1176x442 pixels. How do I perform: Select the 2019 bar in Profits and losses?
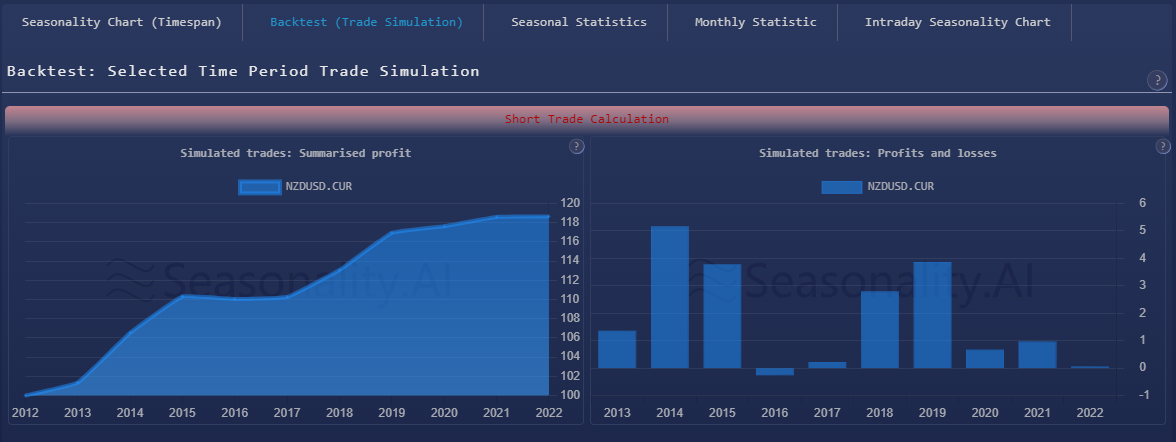932,315
